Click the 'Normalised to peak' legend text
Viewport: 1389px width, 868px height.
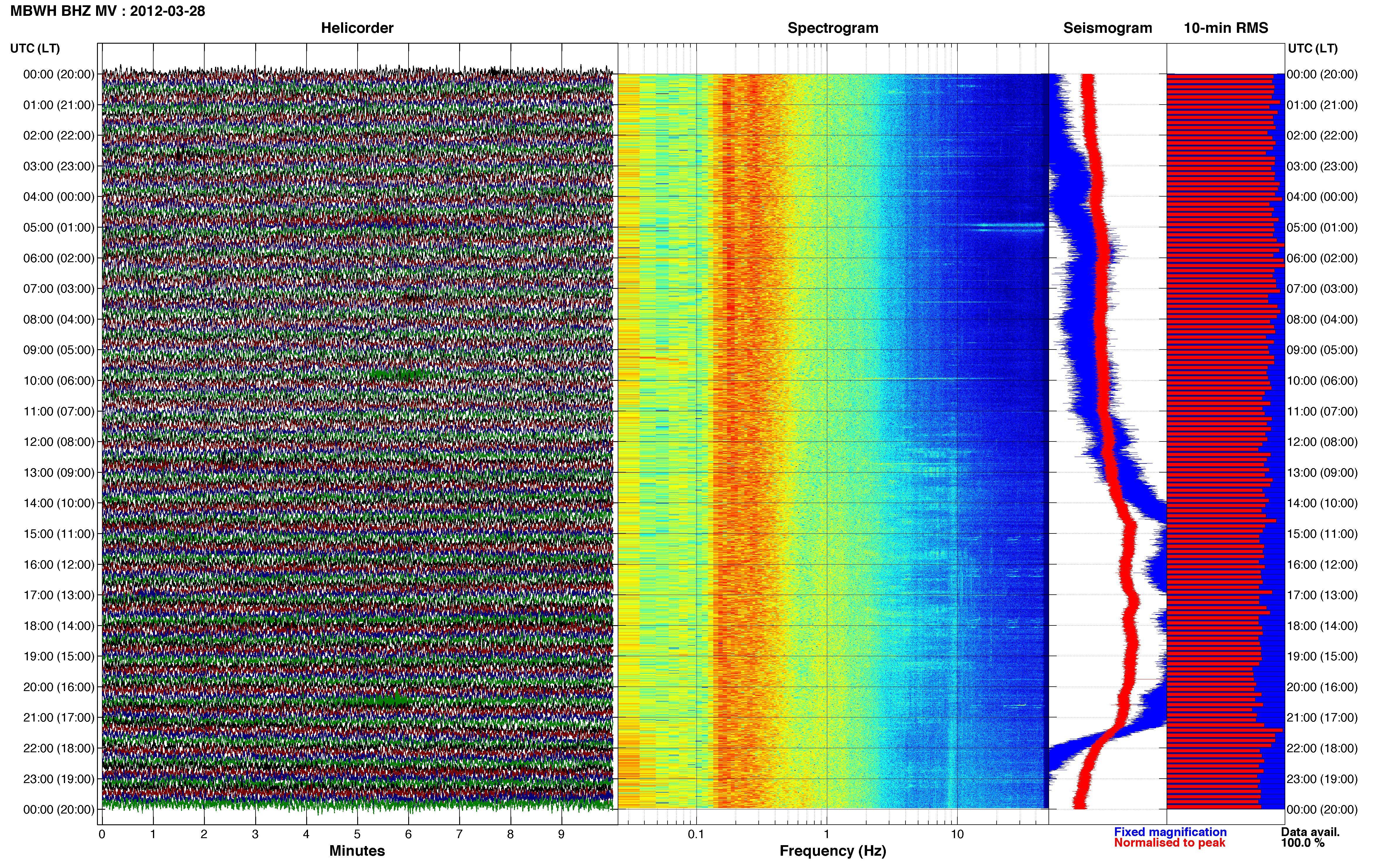pyautogui.click(x=1170, y=843)
